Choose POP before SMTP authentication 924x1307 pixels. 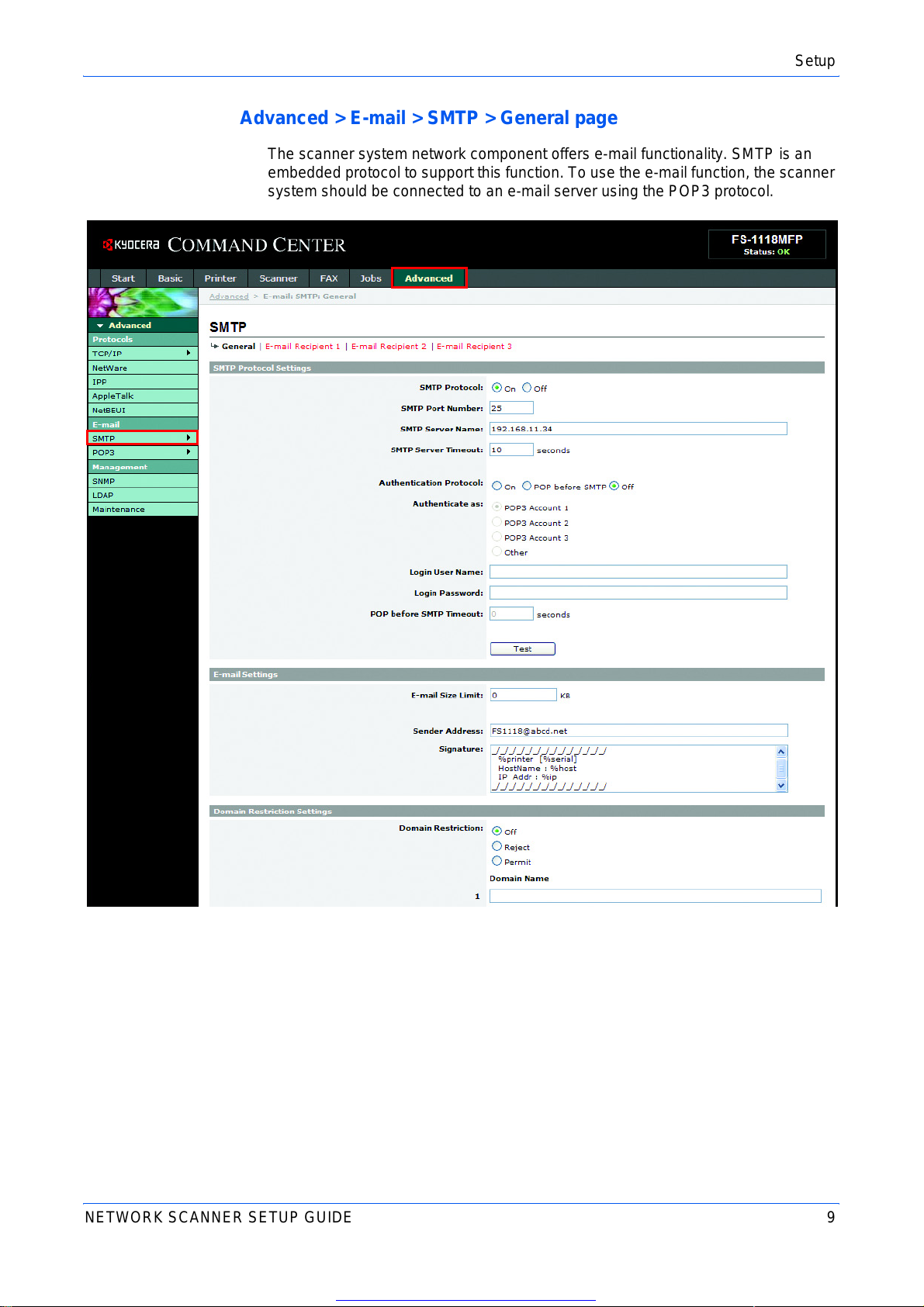tap(527, 486)
